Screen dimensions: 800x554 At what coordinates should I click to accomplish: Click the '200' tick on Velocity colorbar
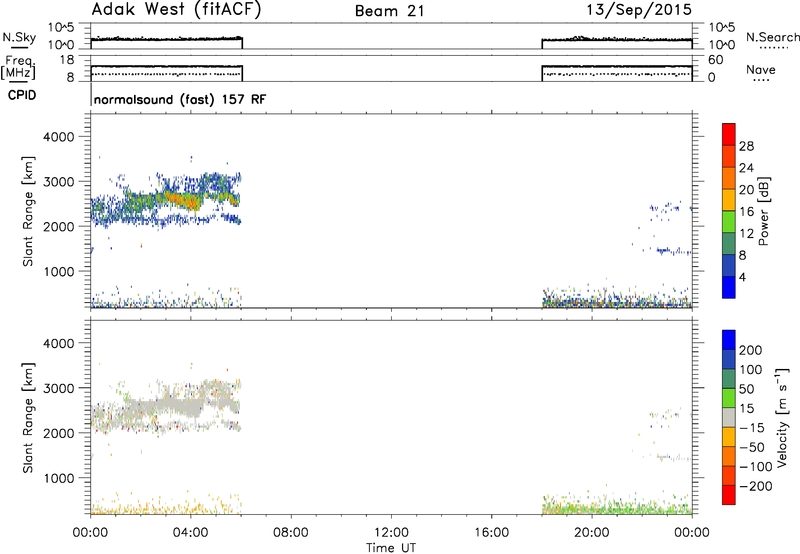[751, 350]
